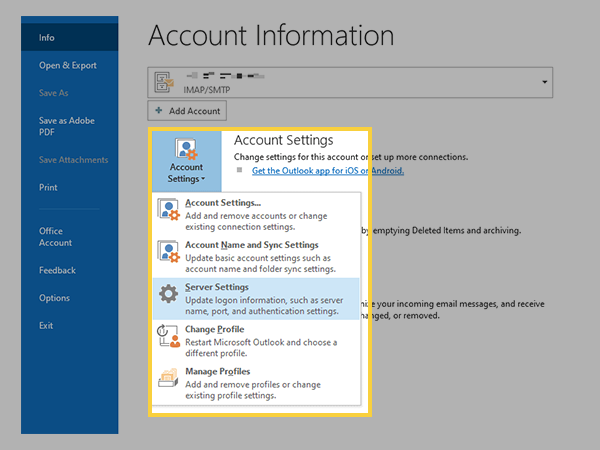The image size is (600, 450).
Task: Click the Account Settings person-gear icon on button
Action: (186, 149)
